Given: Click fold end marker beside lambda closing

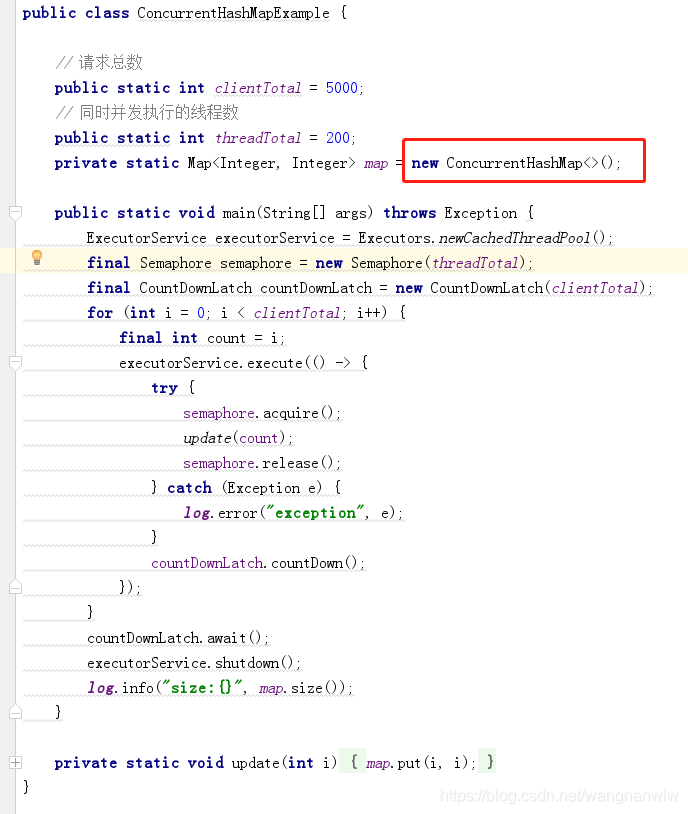Looking at the screenshot, I should 16,587.
